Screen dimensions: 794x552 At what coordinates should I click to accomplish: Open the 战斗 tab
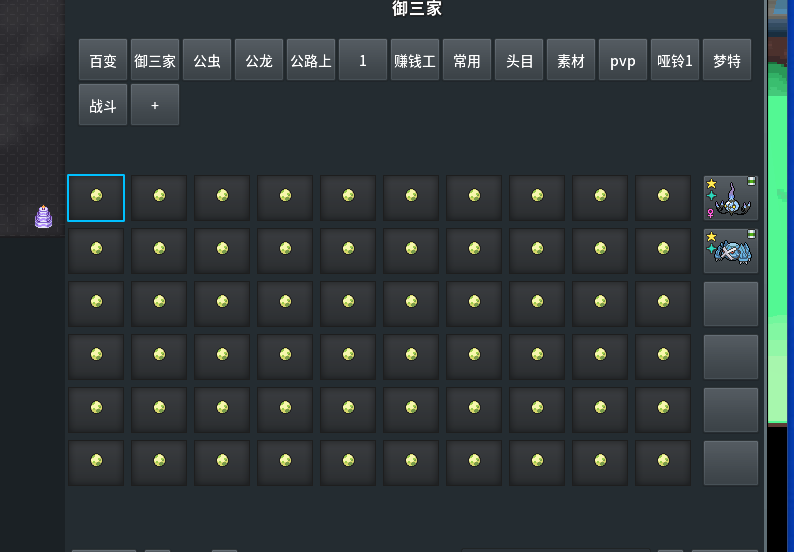pos(103,104)
